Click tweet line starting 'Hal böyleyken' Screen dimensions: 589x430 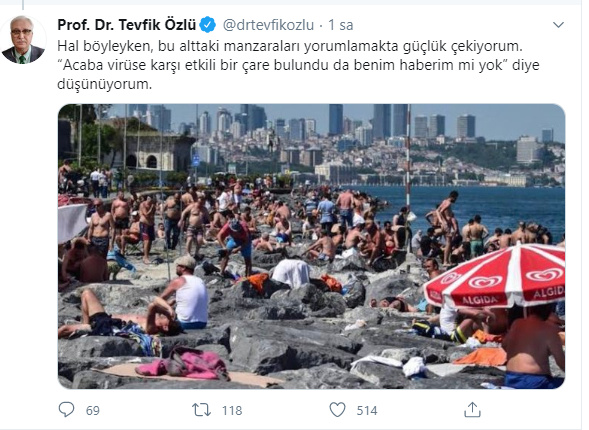[290, 46]
